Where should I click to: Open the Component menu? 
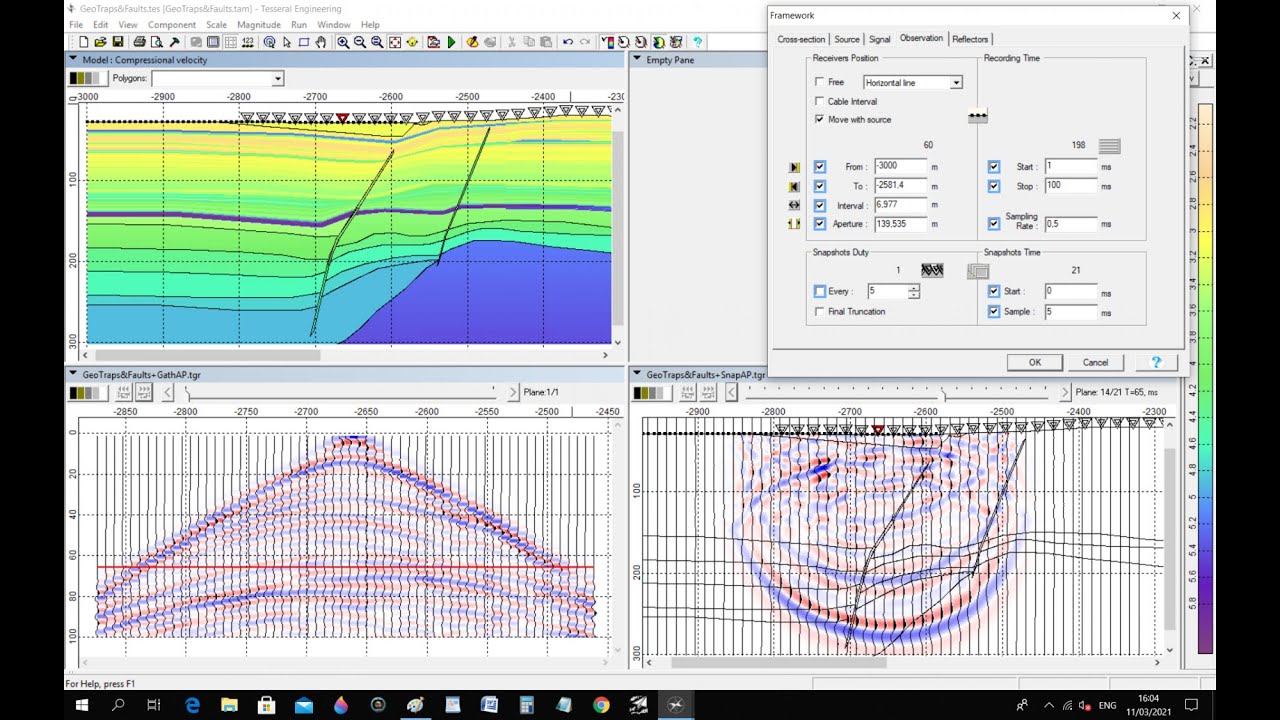(x=172, y=24)
